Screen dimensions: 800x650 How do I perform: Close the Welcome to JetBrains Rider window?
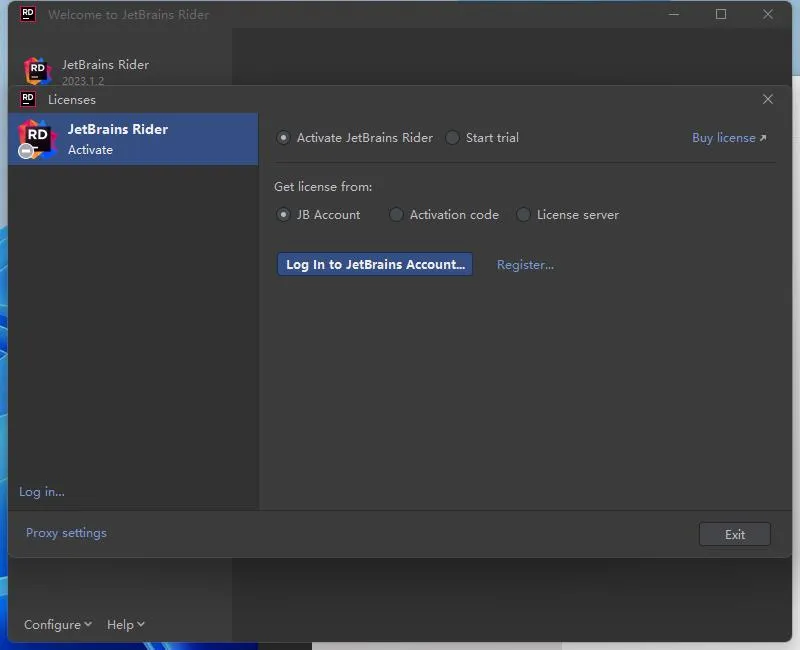tap(767, 14)
